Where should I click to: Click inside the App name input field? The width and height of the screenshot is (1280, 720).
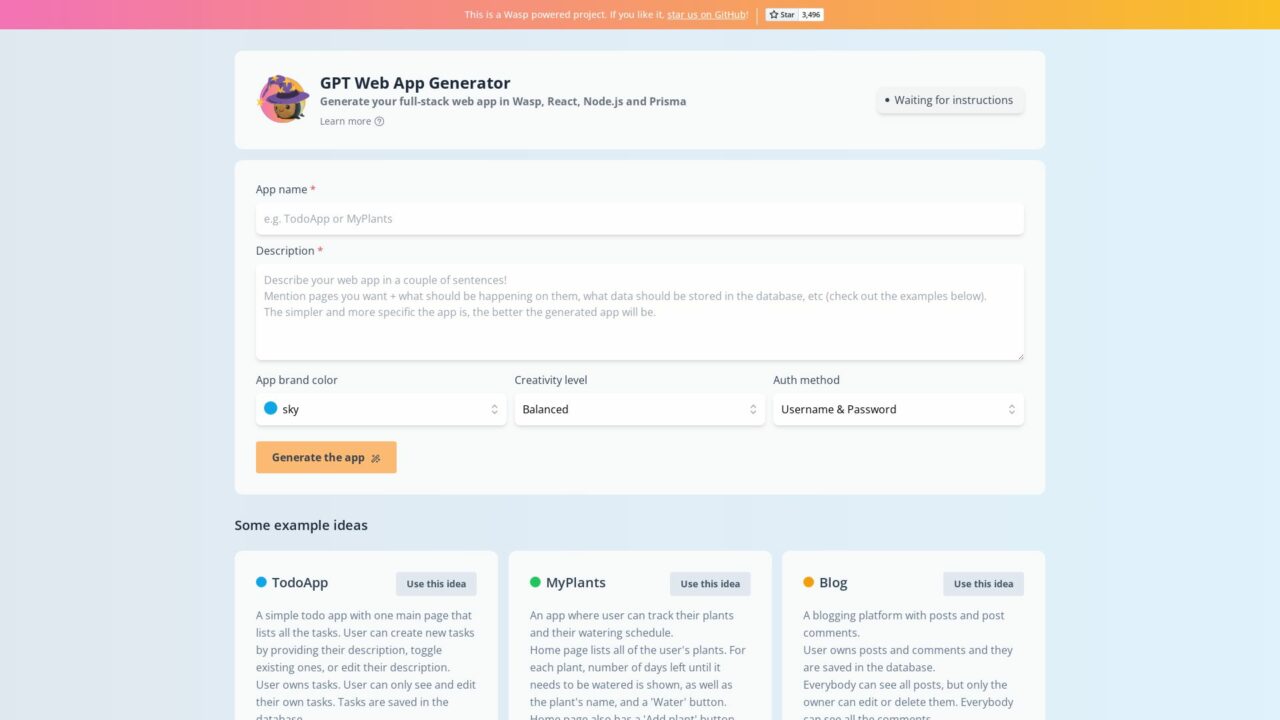click(639, 218)
